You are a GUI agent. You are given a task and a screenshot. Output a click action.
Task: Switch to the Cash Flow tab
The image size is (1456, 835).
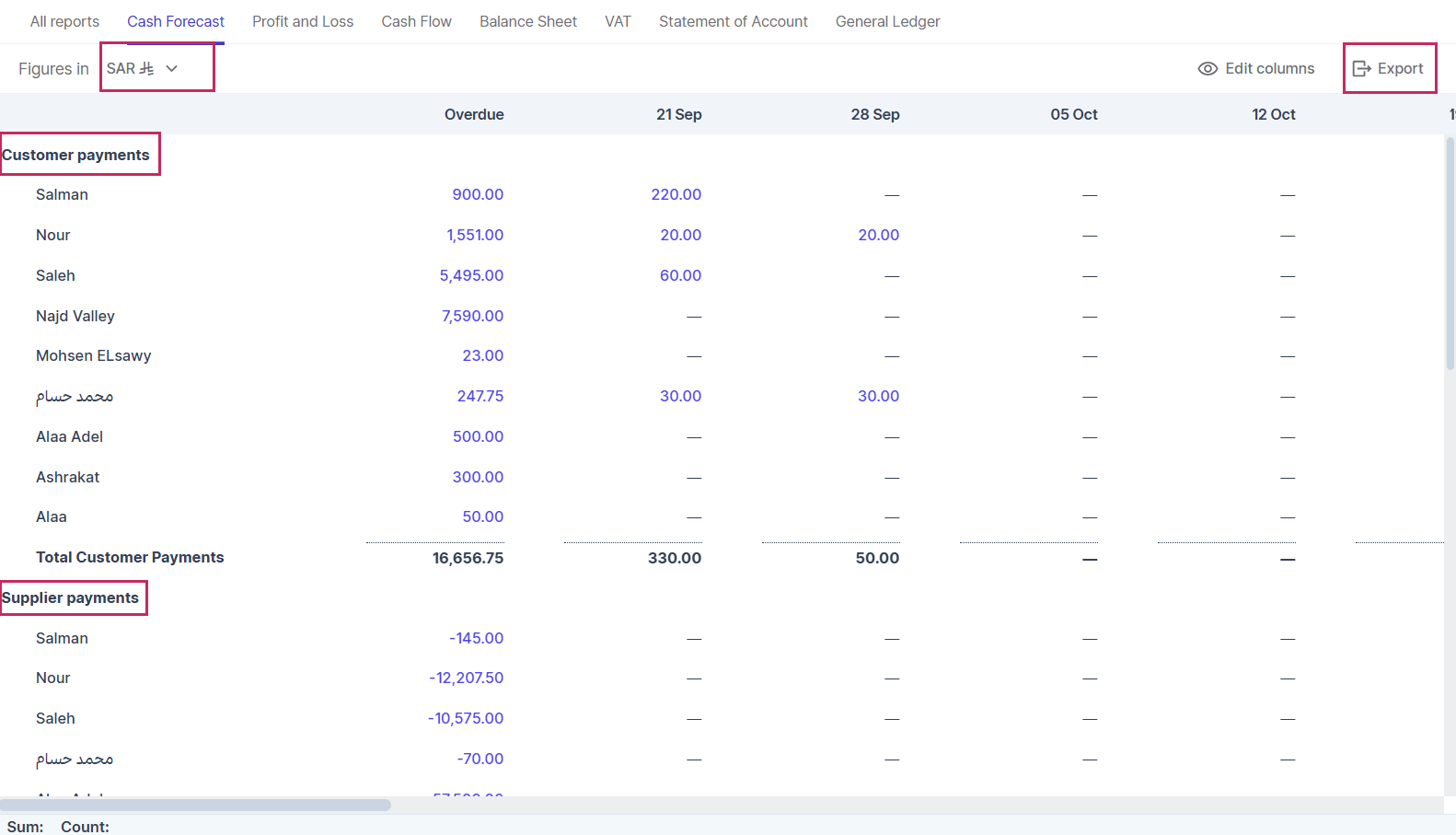pos(416,21)
